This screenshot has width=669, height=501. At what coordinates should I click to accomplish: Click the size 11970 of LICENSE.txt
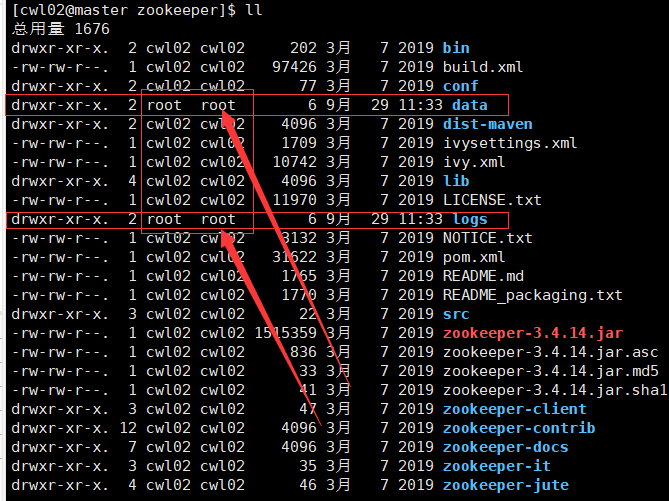pos(294,200)
